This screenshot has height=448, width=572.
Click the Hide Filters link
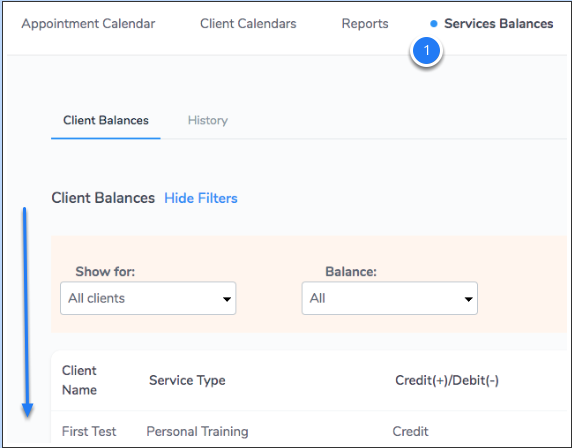(x=201, y=198)
